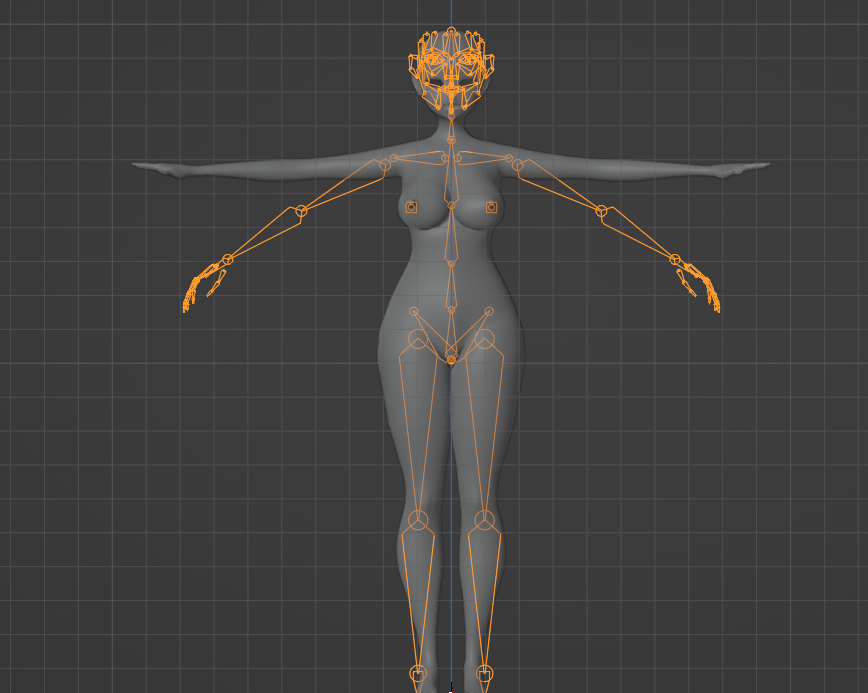The width and height of the screenshot is (868, 693).
Task: Select the character's left hand finger bones
Action: pos(699,287)
